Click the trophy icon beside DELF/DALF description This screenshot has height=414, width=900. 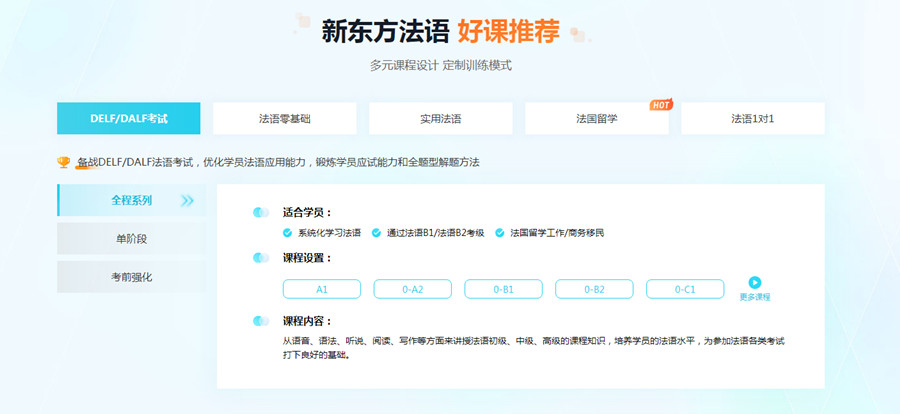click(x=64, y=161)
